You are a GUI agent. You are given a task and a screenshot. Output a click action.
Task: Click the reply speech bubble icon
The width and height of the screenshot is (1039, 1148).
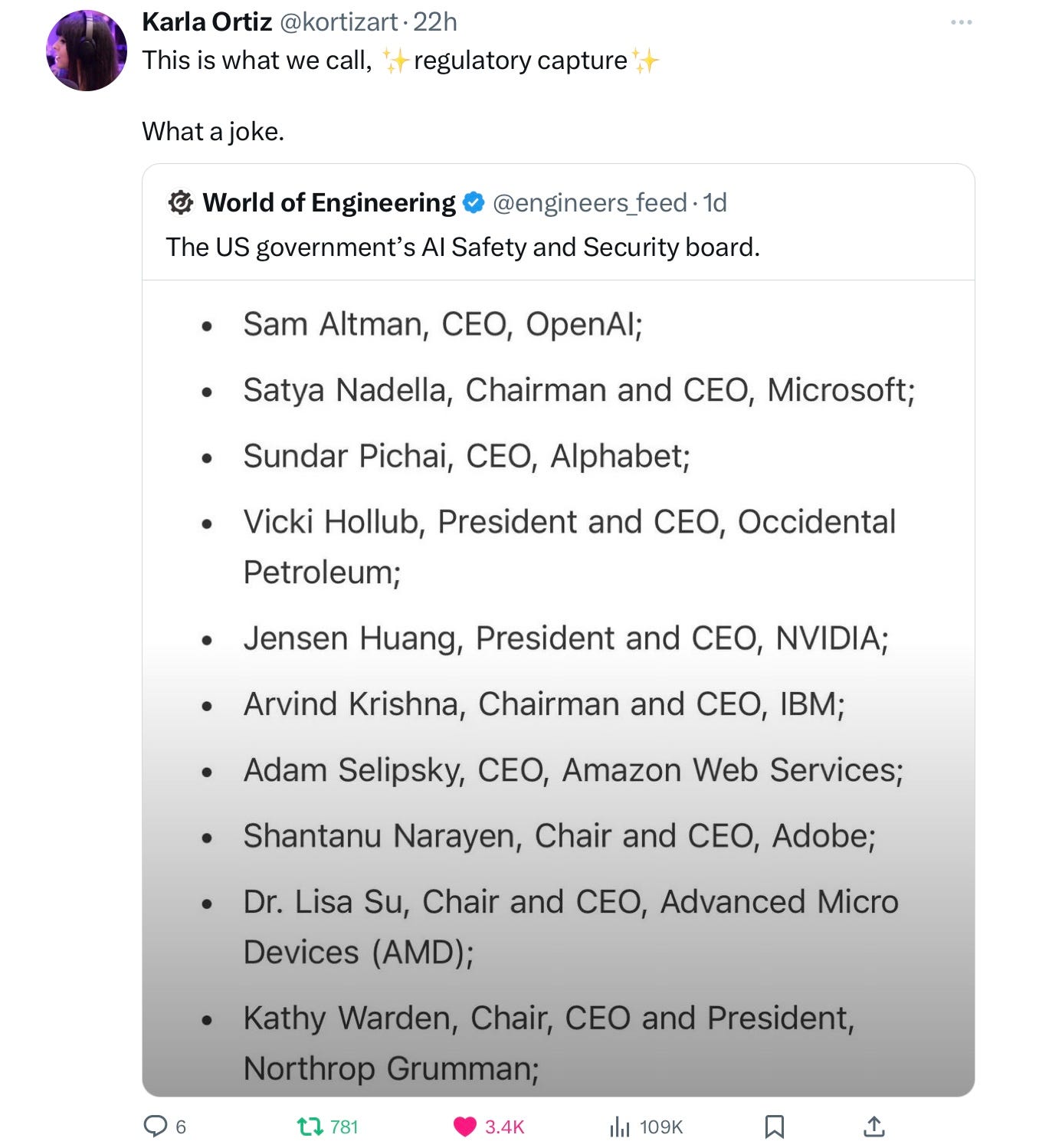pyautogui.click(x=156, y=1126)
